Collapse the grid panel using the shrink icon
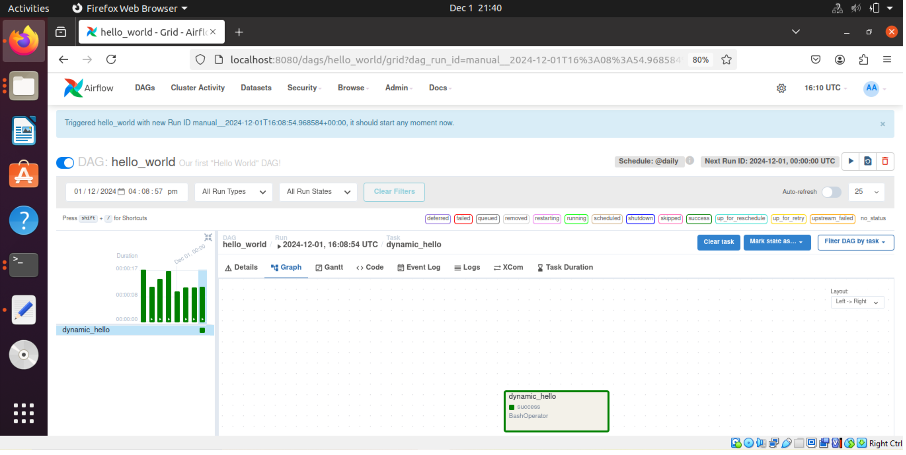The height and width of the screenshot is (455, 906). (208, 237)
